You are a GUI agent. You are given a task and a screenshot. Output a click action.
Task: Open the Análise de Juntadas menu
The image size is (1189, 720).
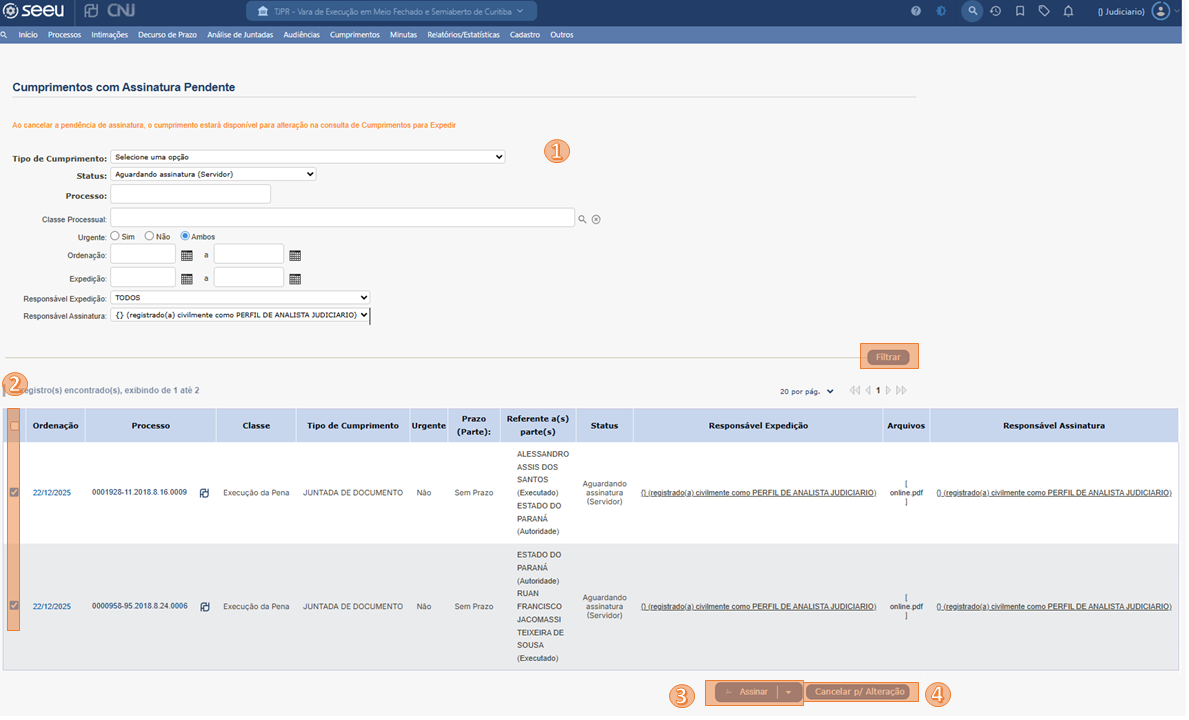click(240, 35)
